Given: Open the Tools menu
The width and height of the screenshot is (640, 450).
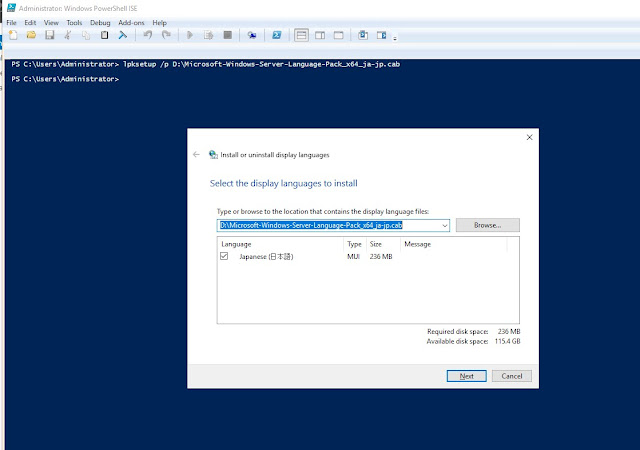Looking at the screenshot, I should 74,23.
